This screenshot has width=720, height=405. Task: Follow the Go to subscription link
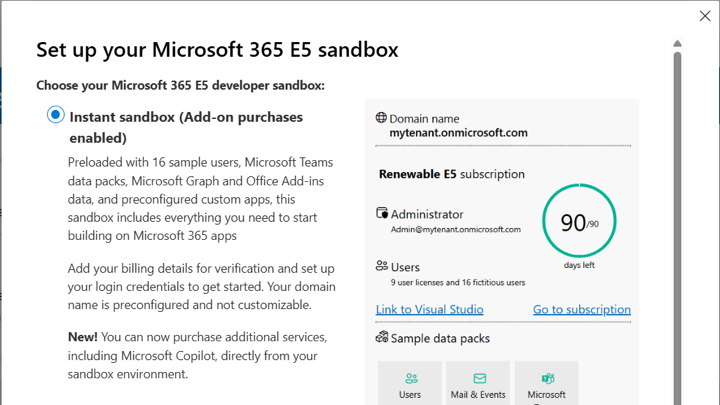coord(582,309)
